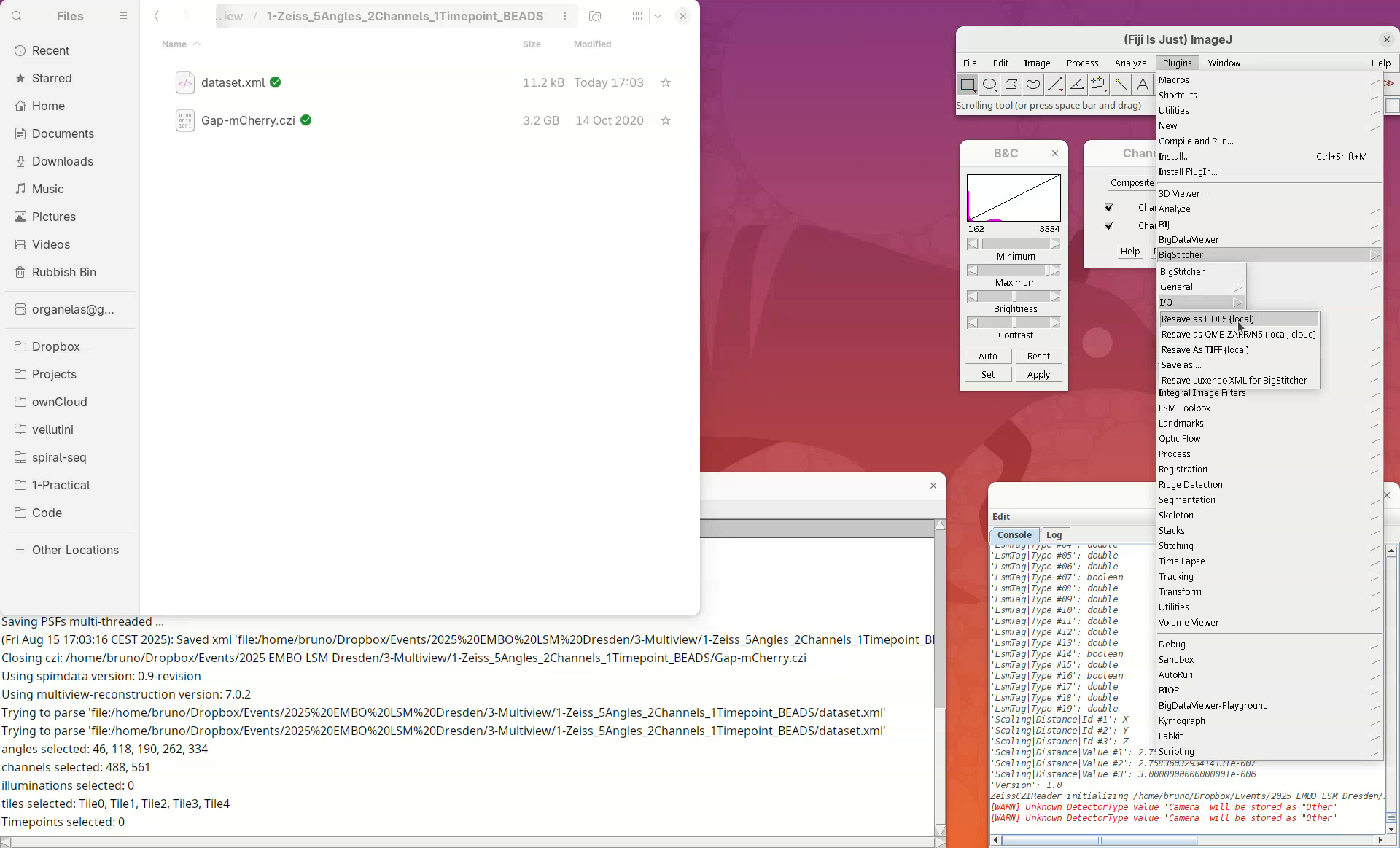Select the Oval selection tool
This screenshot has height=848, width=1400.
click(x=989, y=85)
